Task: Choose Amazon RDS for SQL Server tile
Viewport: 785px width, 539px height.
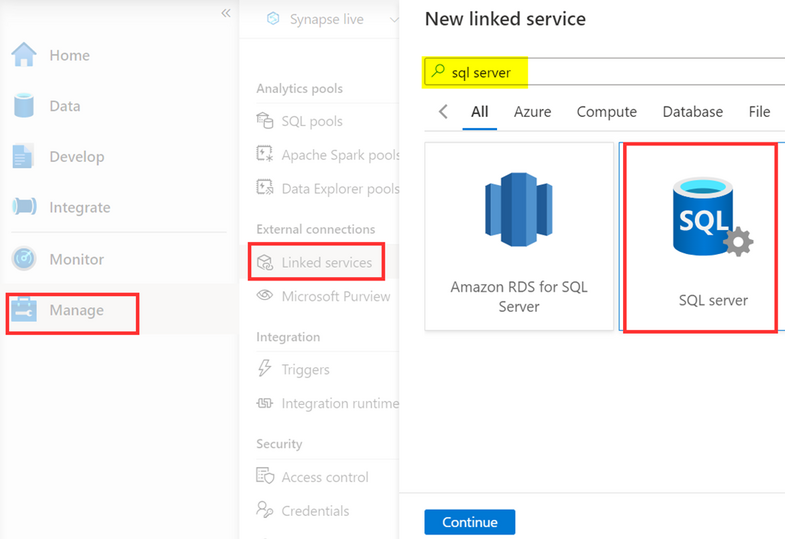Action: pyautogui.click(x=519, y=236)
